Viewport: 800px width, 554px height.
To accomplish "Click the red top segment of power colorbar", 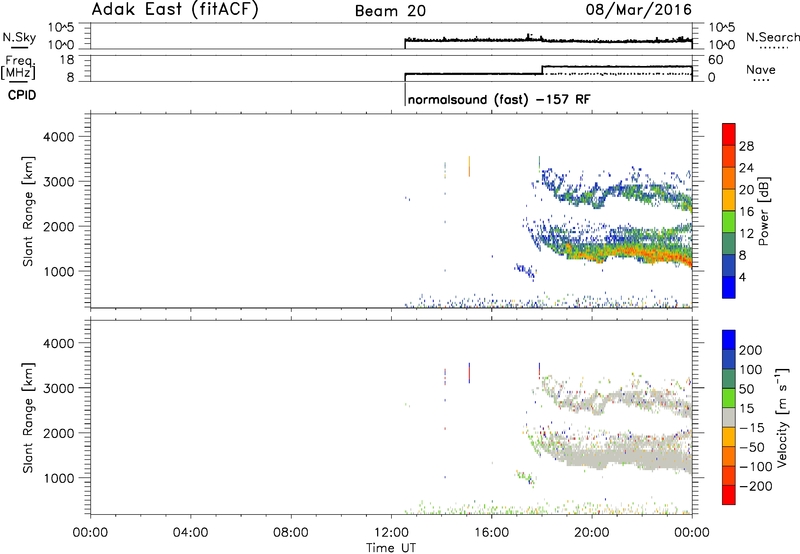I will click(x=729, y=134).
